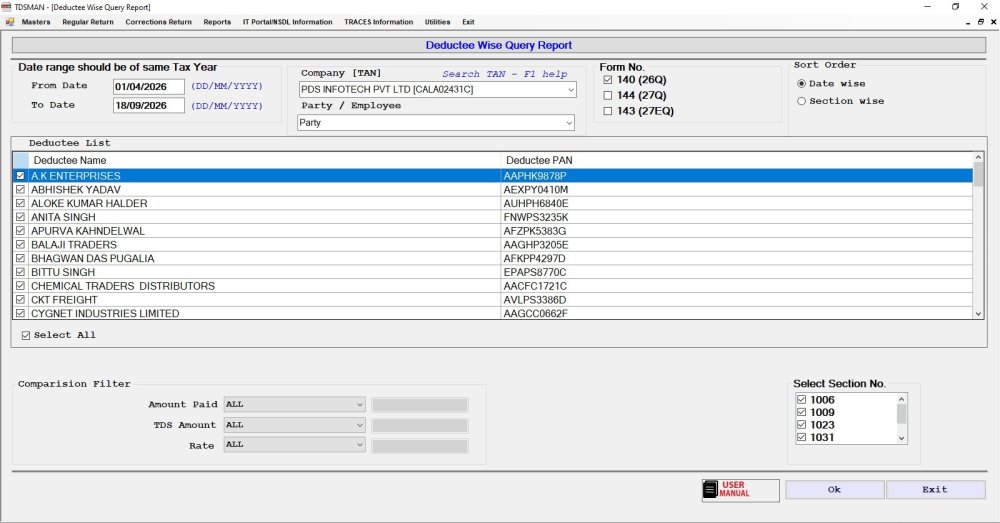
Task: Click the To Date input field
Action: point(149,105)
